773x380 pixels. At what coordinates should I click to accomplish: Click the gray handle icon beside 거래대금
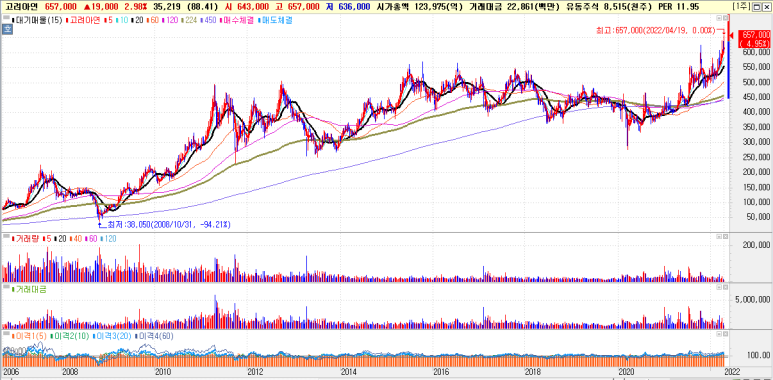[x=6, y=286]
